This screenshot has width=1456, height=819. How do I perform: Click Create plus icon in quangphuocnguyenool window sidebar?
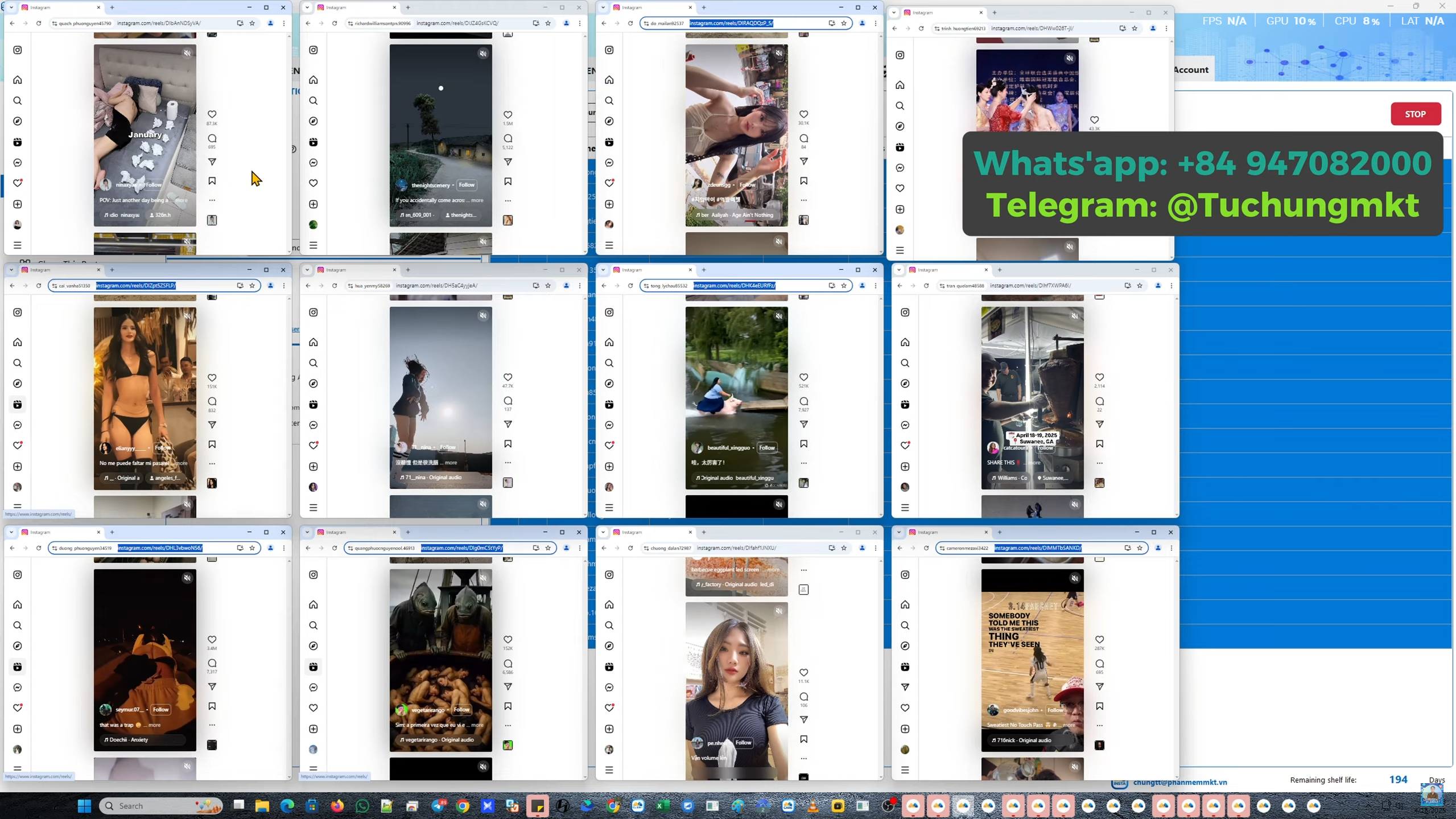314,729
